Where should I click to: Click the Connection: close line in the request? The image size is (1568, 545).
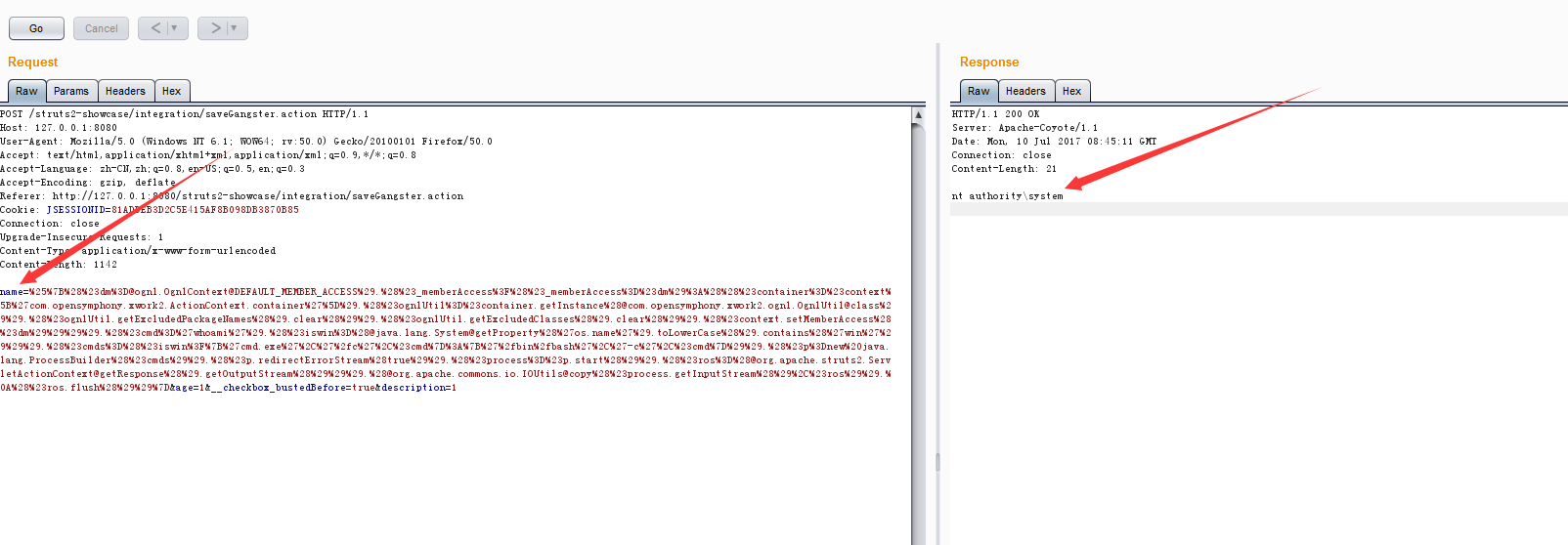pyautogui.click(x=50, y=224)
